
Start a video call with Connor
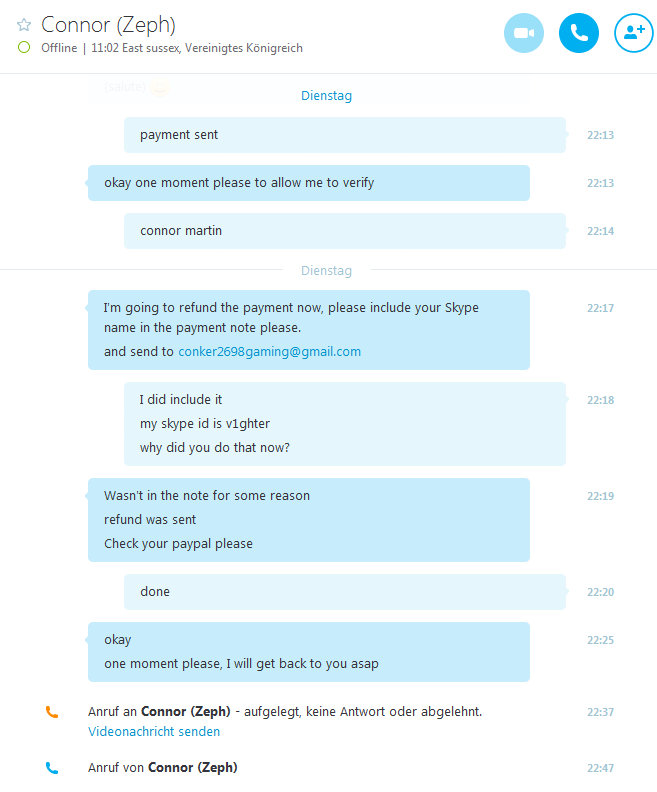524,33
